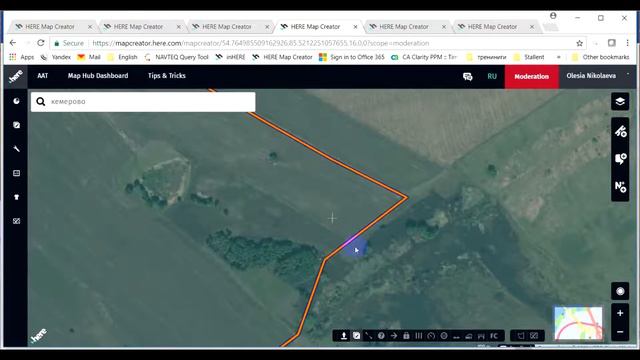Zoom out the map with minus button
This screenshot has width=640, height=360.
(x=620, y=332)
